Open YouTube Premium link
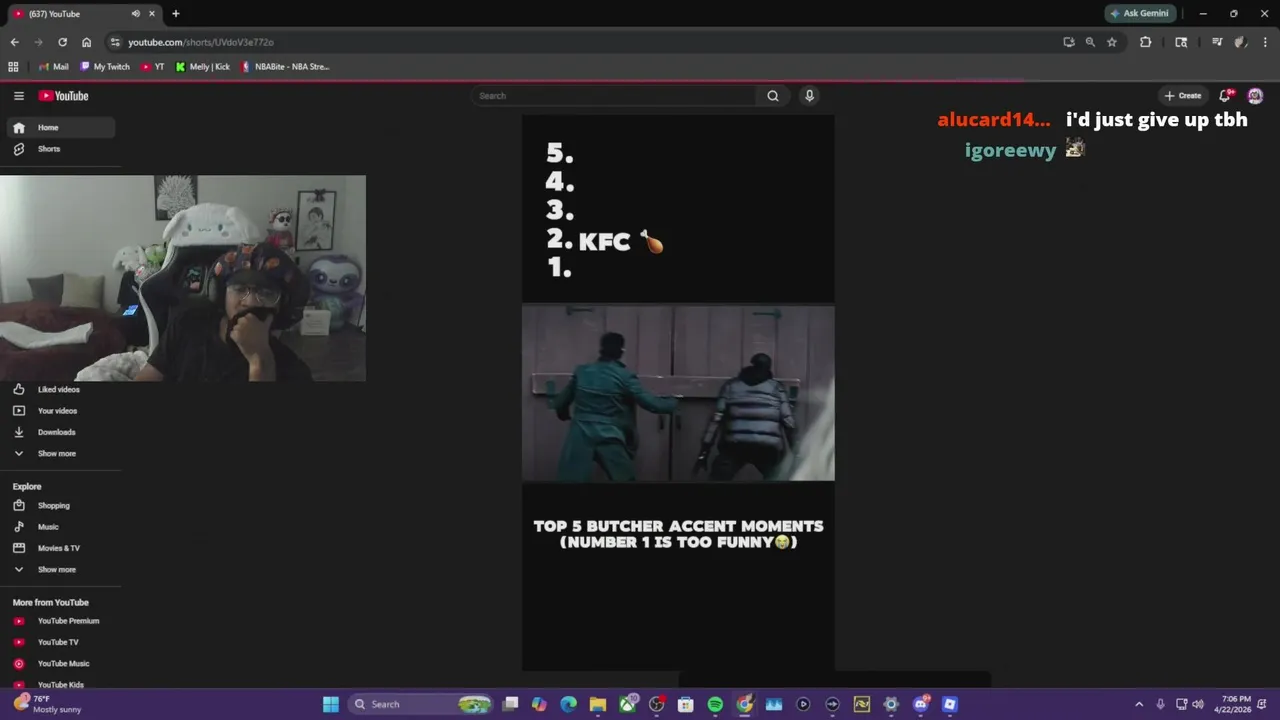 (x=60, y=621)
